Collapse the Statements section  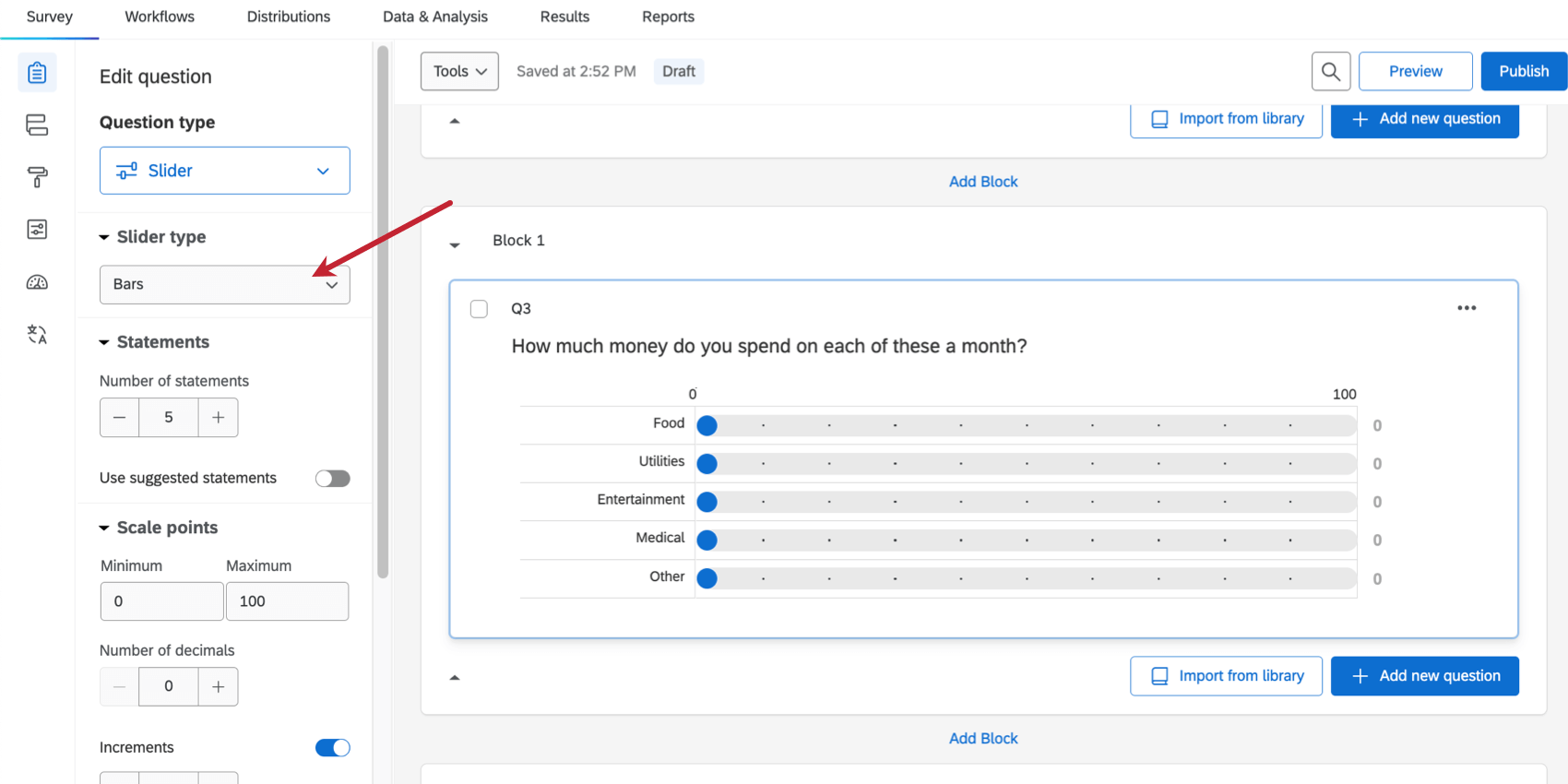coord(104,342)
